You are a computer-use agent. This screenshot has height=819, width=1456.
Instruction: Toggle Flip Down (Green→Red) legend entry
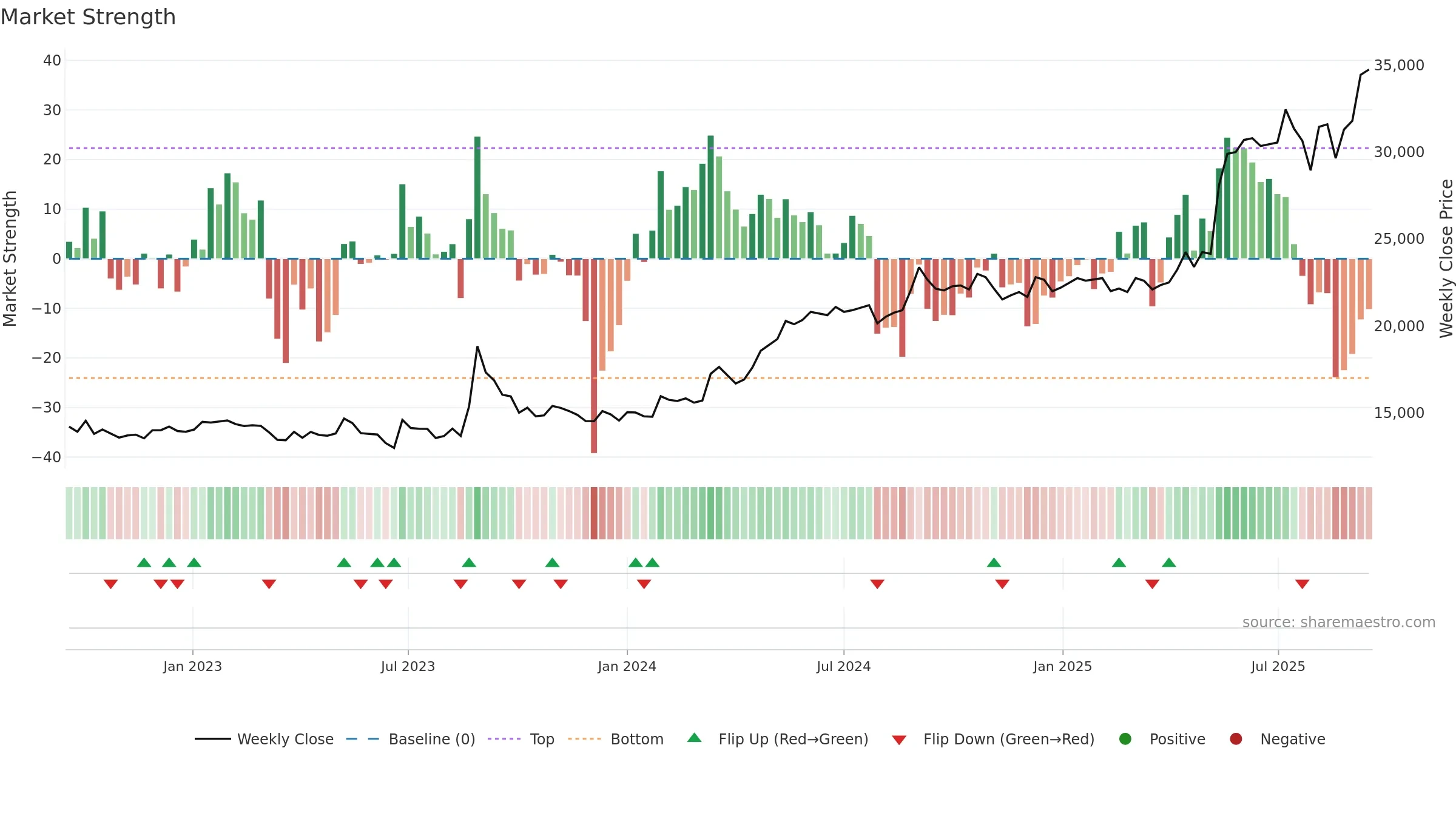[993, 739]
